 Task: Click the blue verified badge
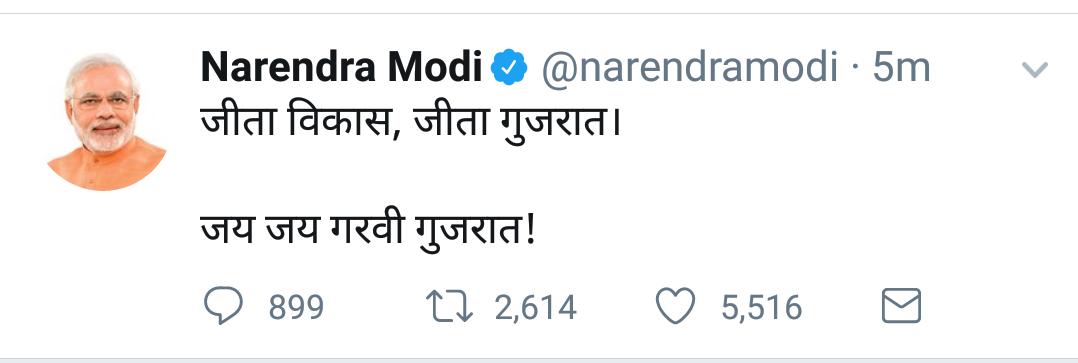[509, 67]
